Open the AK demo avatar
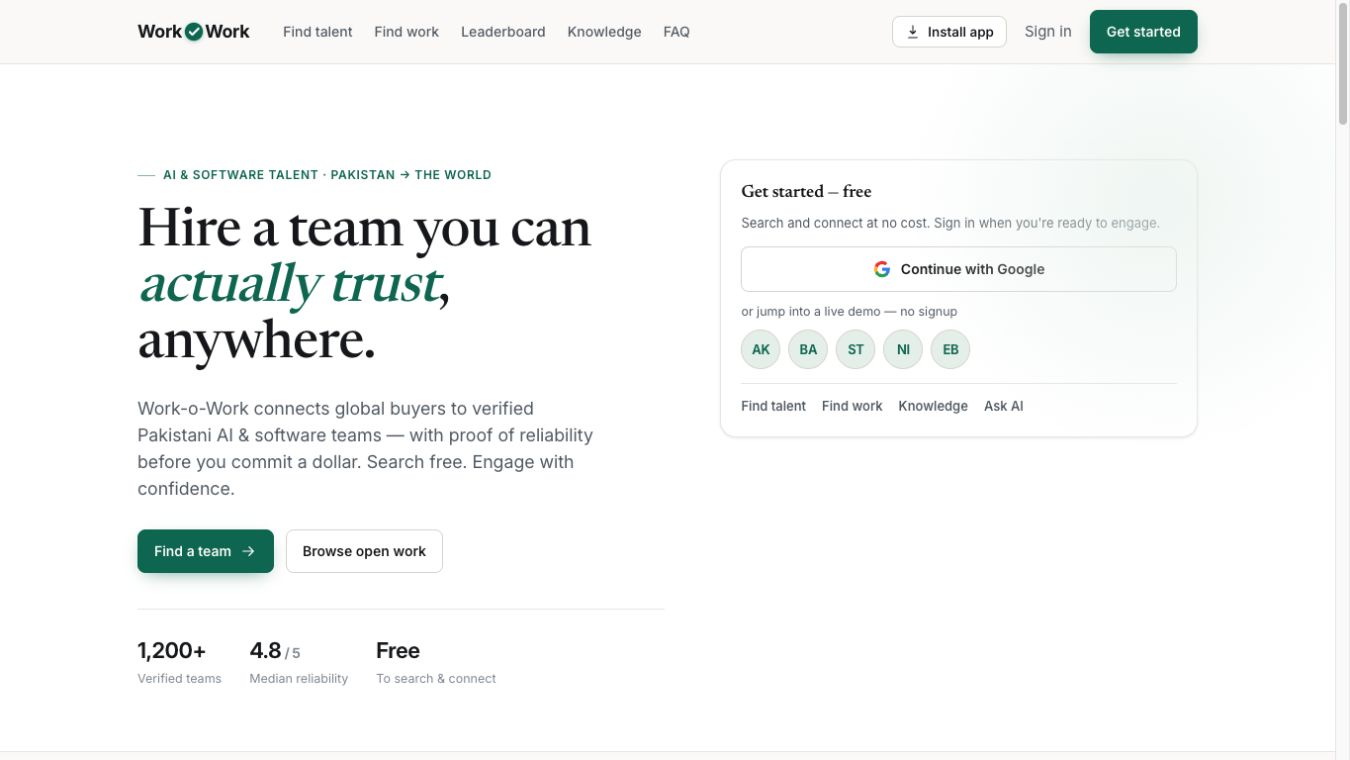The image size is (1350, 760). point(761,349)
